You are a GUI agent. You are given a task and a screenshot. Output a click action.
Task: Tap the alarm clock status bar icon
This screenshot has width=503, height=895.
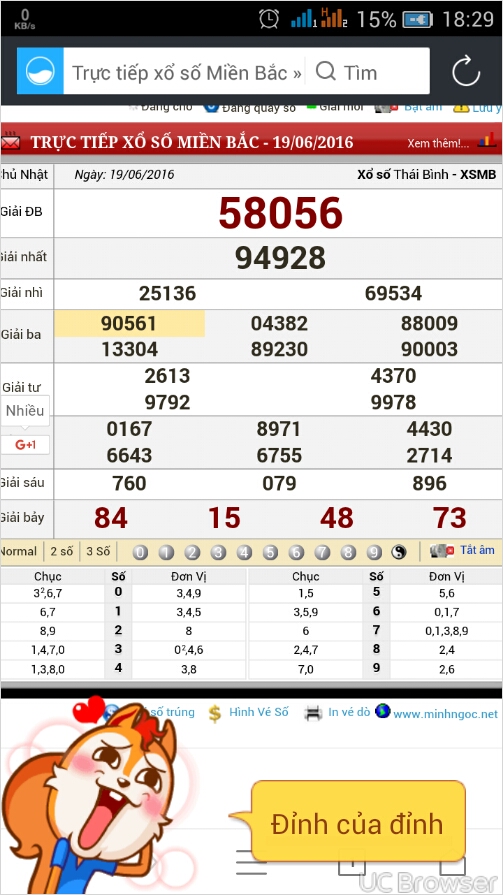tap(269, 19)
